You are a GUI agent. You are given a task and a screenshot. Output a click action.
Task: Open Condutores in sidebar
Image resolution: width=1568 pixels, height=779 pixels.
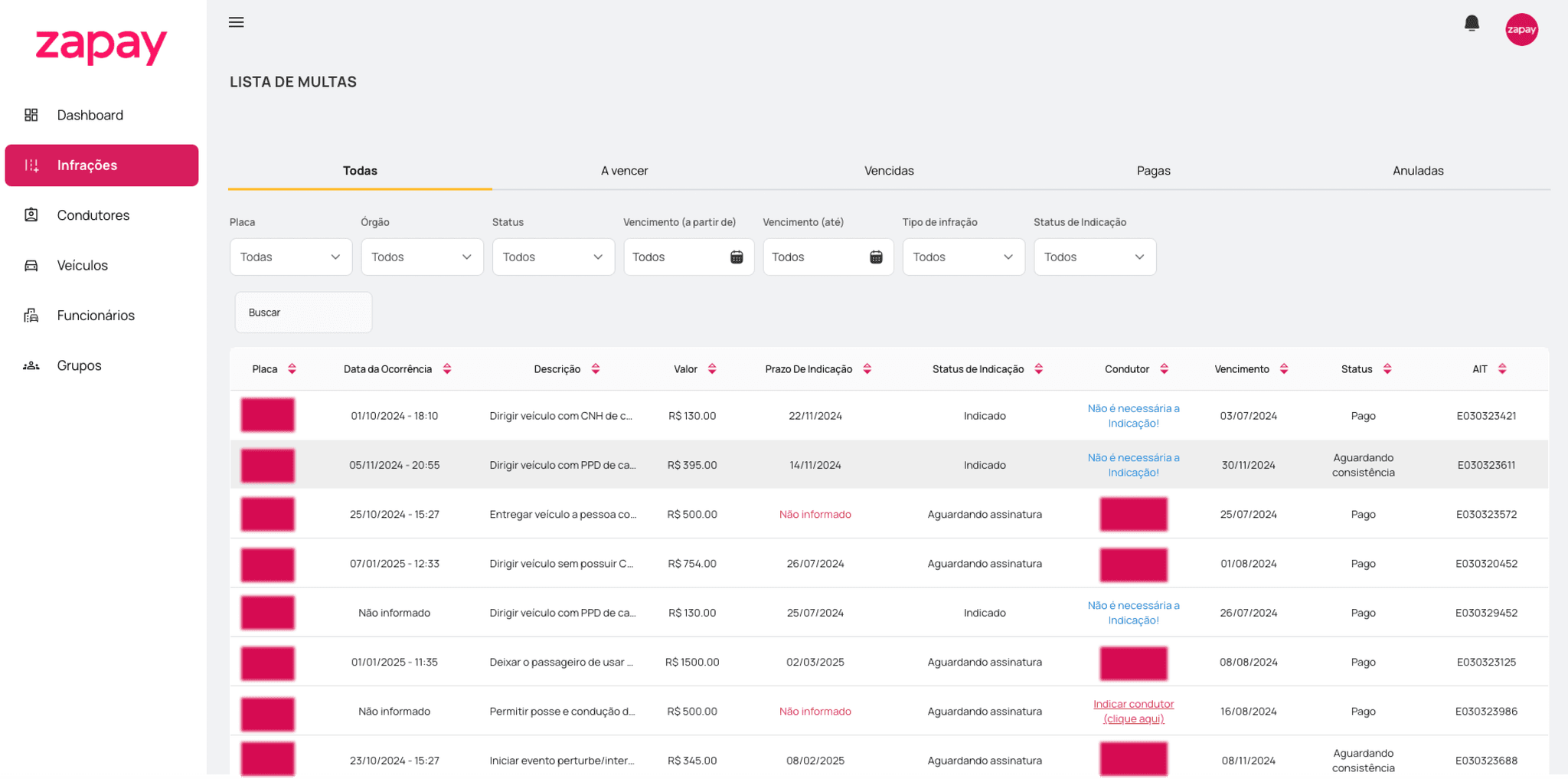[102, 215]
